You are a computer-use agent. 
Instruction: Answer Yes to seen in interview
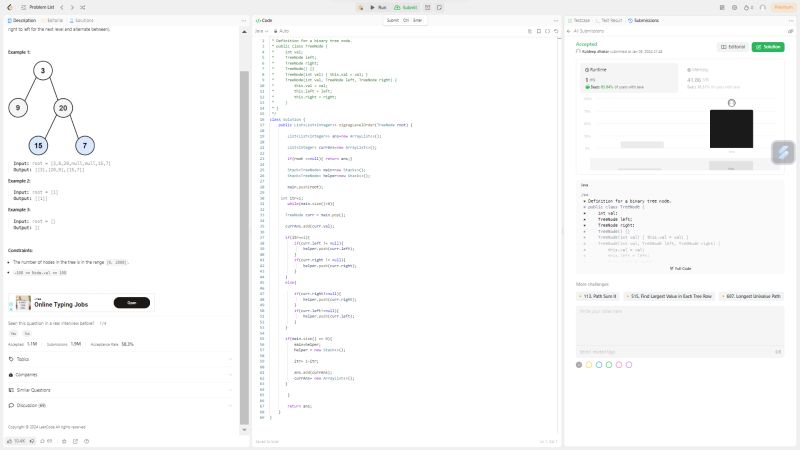(13, 333)
